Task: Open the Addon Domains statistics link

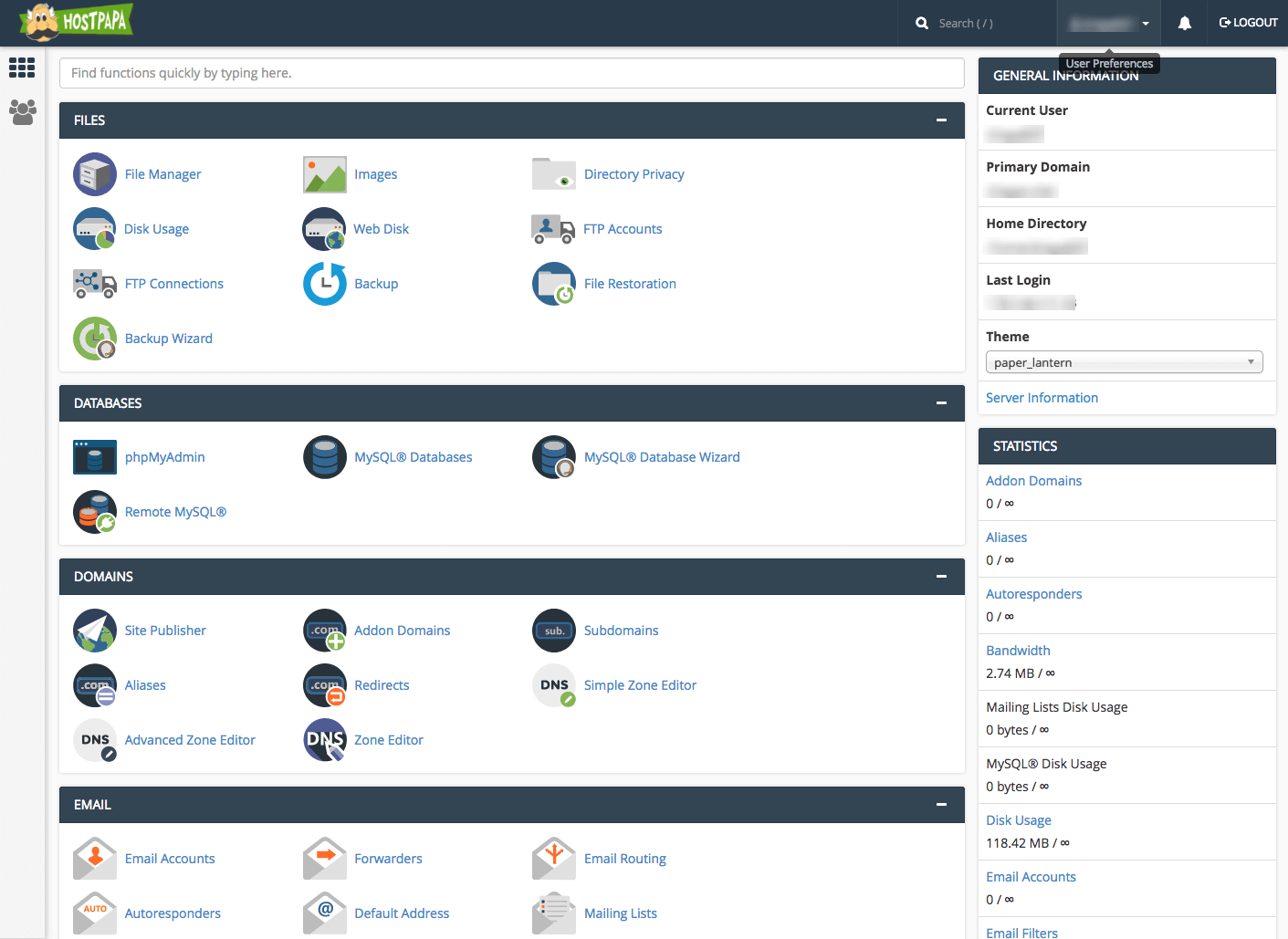Action: tap(1033, 481)
